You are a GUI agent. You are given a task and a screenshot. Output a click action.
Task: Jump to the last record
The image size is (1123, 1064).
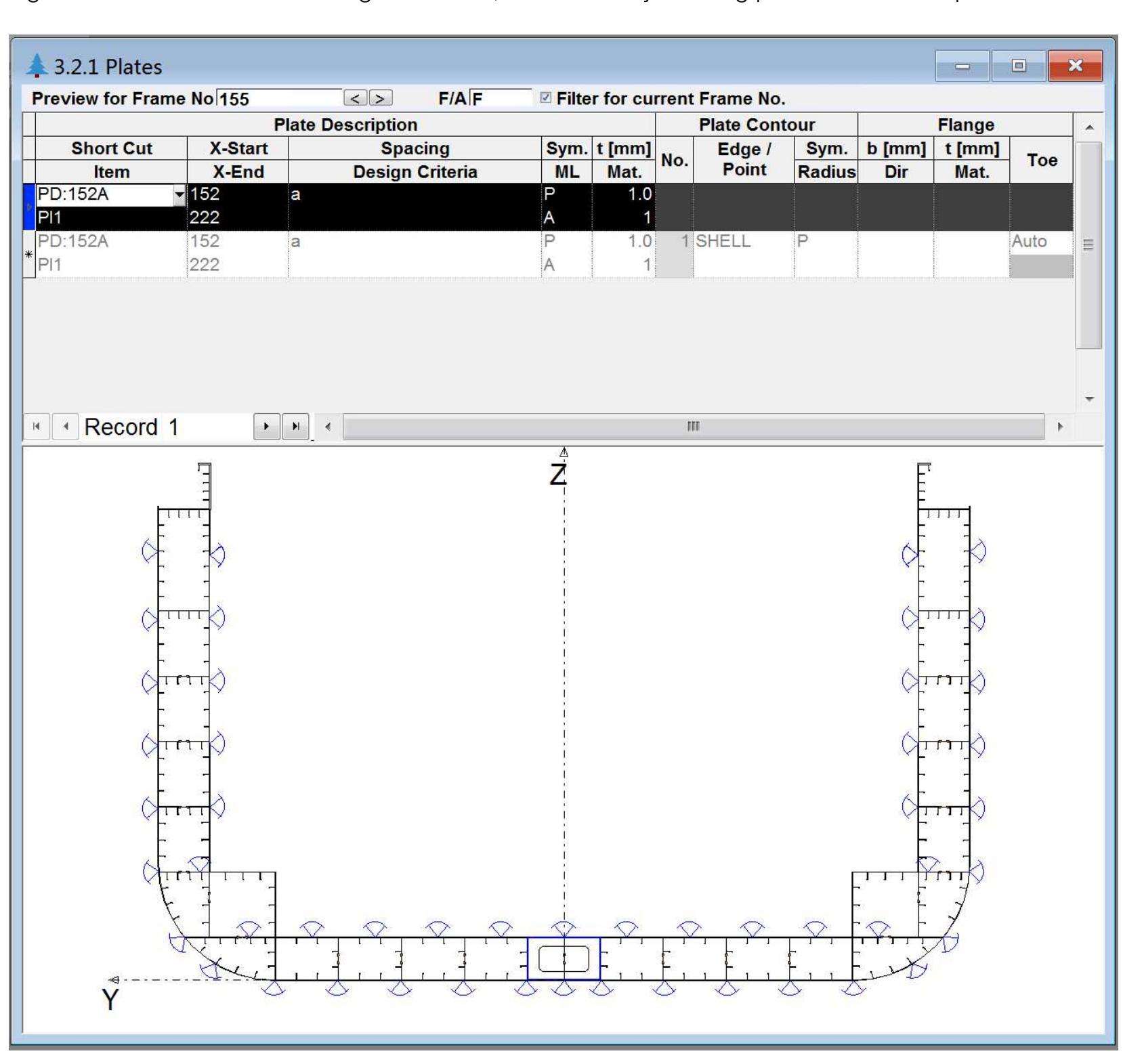coord(295,427)
